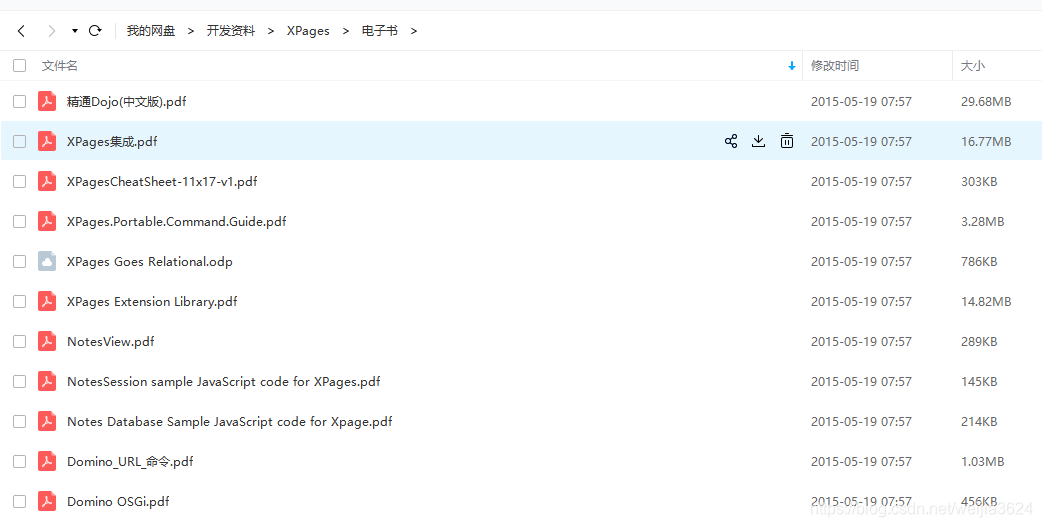The height and width of the screenshot is (527, 1042).
Task: Check the box for XPages Extension Library.pdf
Action: point(19,301)
